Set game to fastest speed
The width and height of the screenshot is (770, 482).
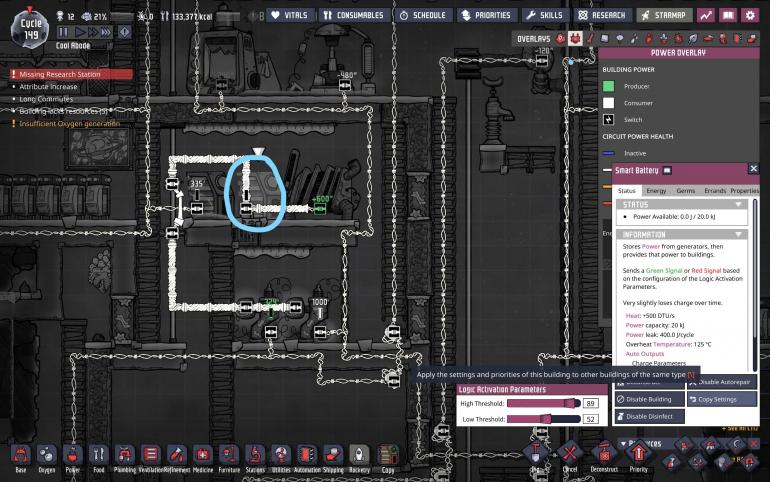pos(106,32)
